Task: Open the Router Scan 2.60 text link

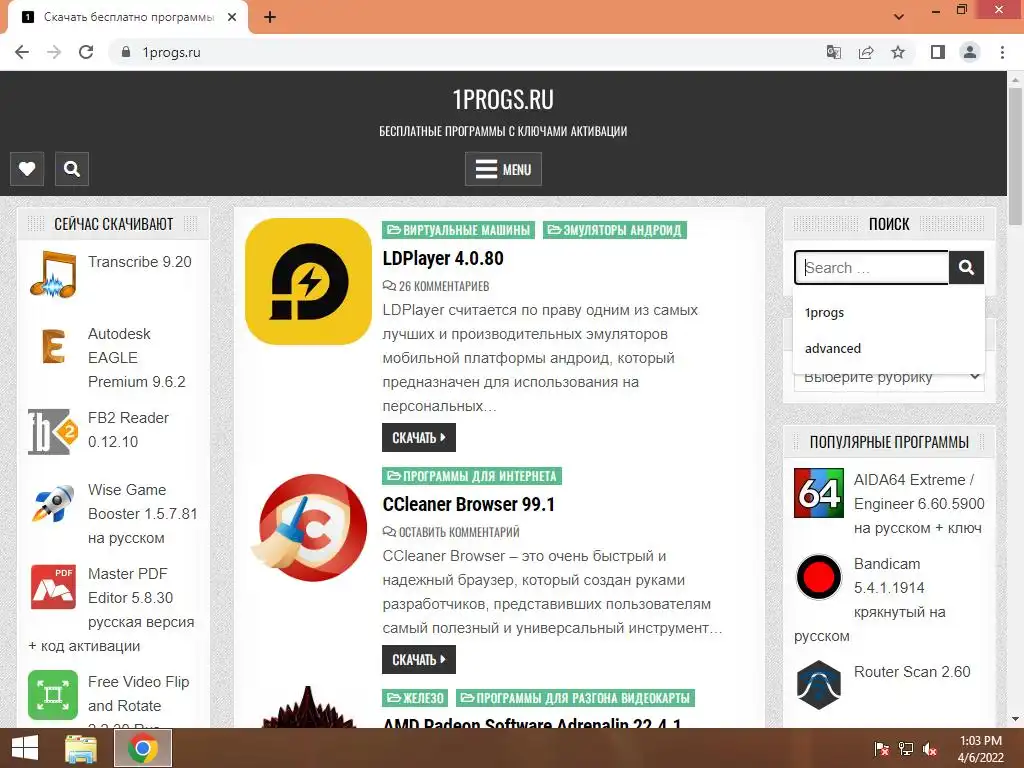Action: [x=912, y=672]
